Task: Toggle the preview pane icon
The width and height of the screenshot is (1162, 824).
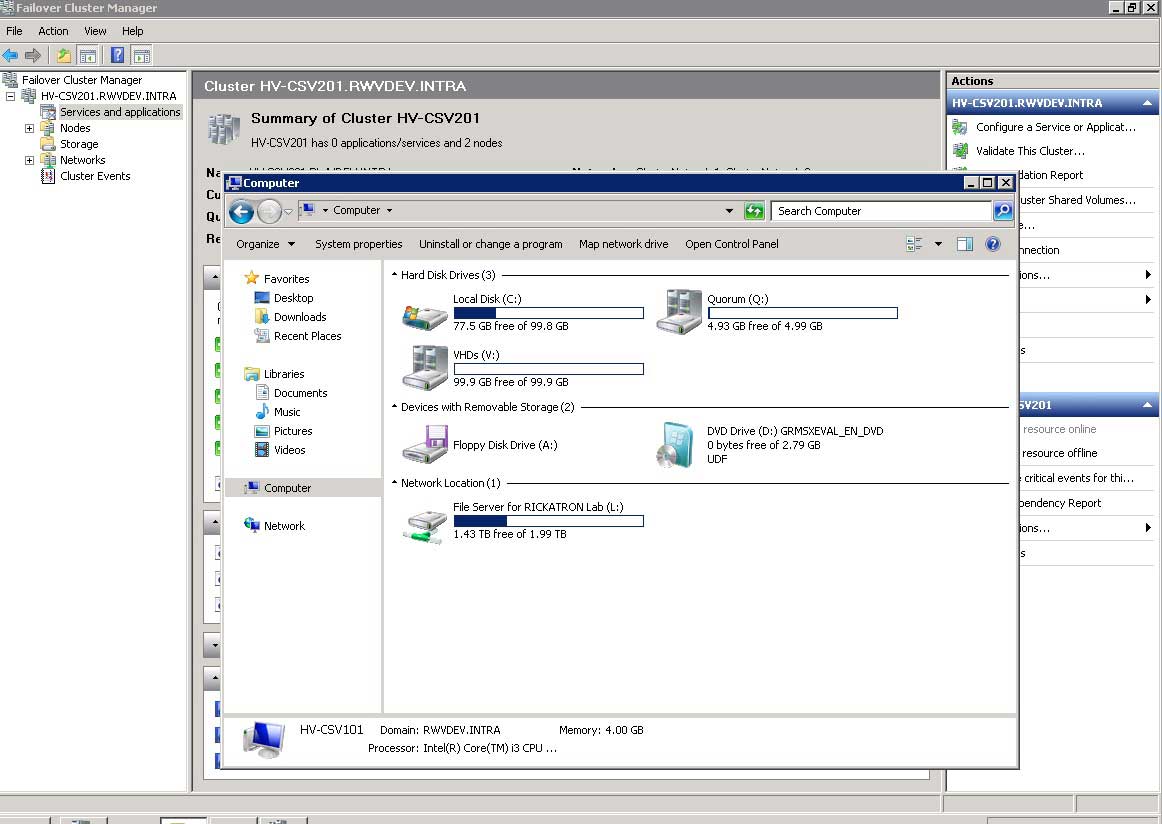Action: click(x=965, y=244)
